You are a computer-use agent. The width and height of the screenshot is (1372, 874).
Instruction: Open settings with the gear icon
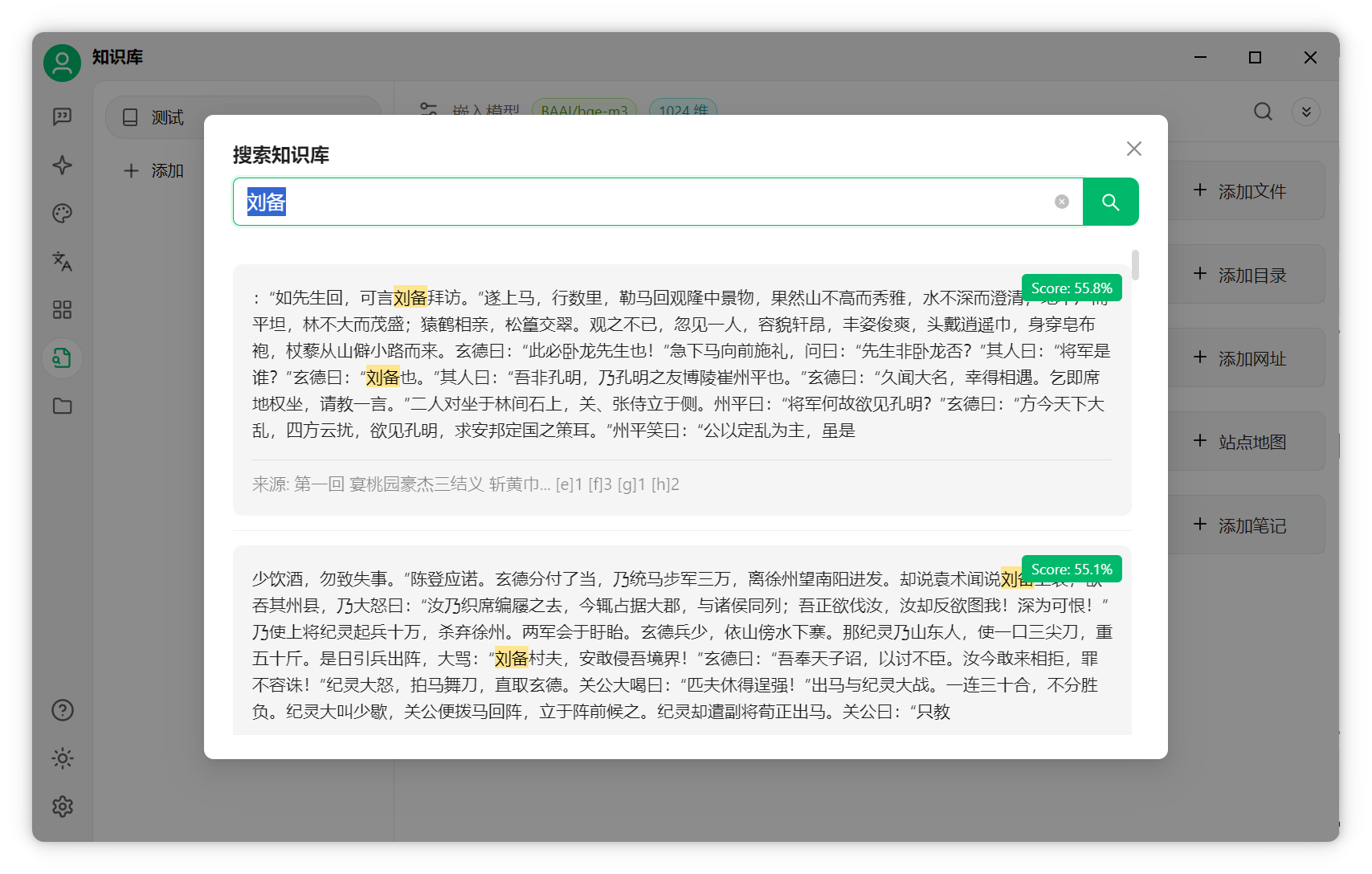[x=62, y=807]
